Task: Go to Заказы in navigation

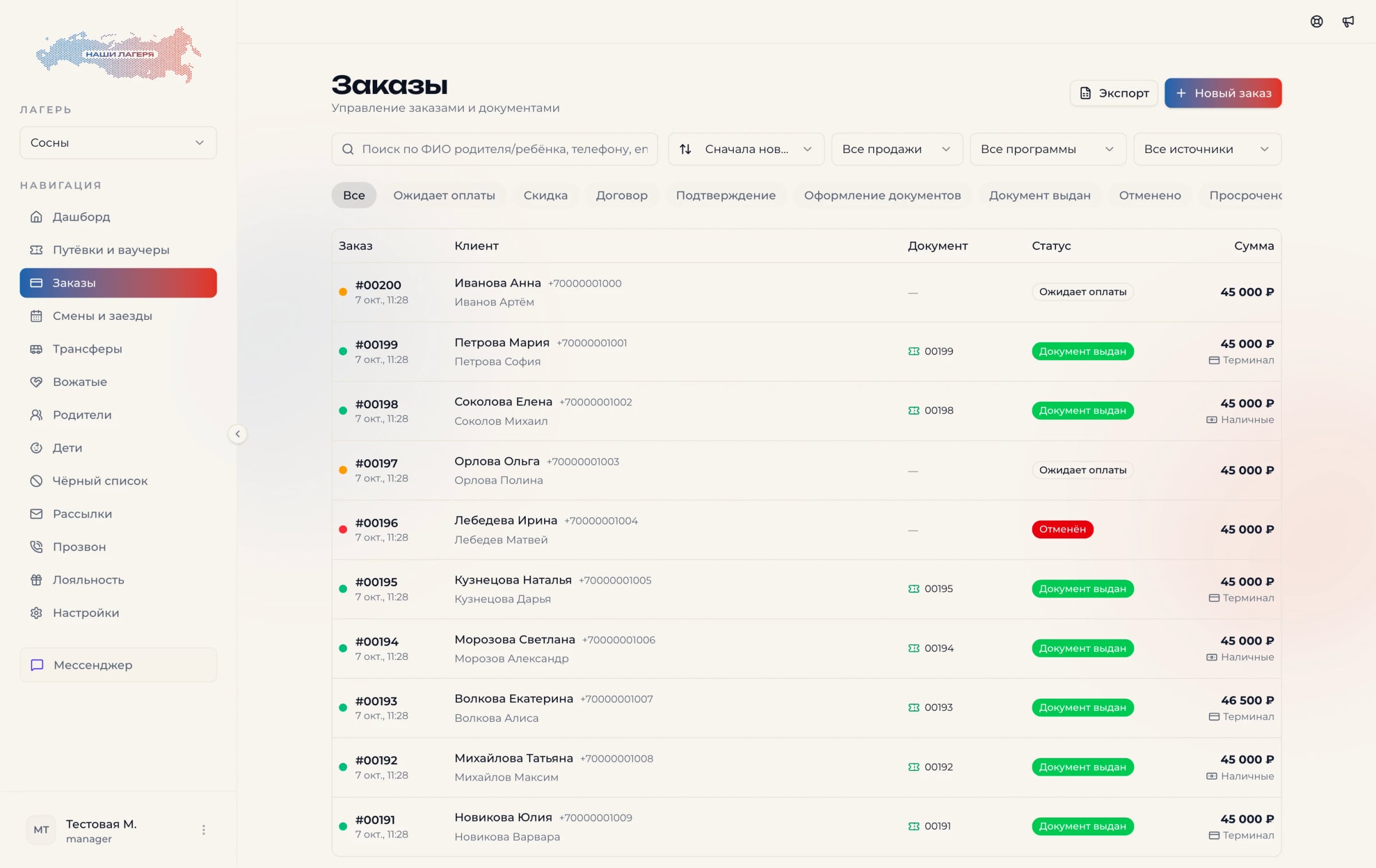Action: pyautogui.click(x=118, y=283)
